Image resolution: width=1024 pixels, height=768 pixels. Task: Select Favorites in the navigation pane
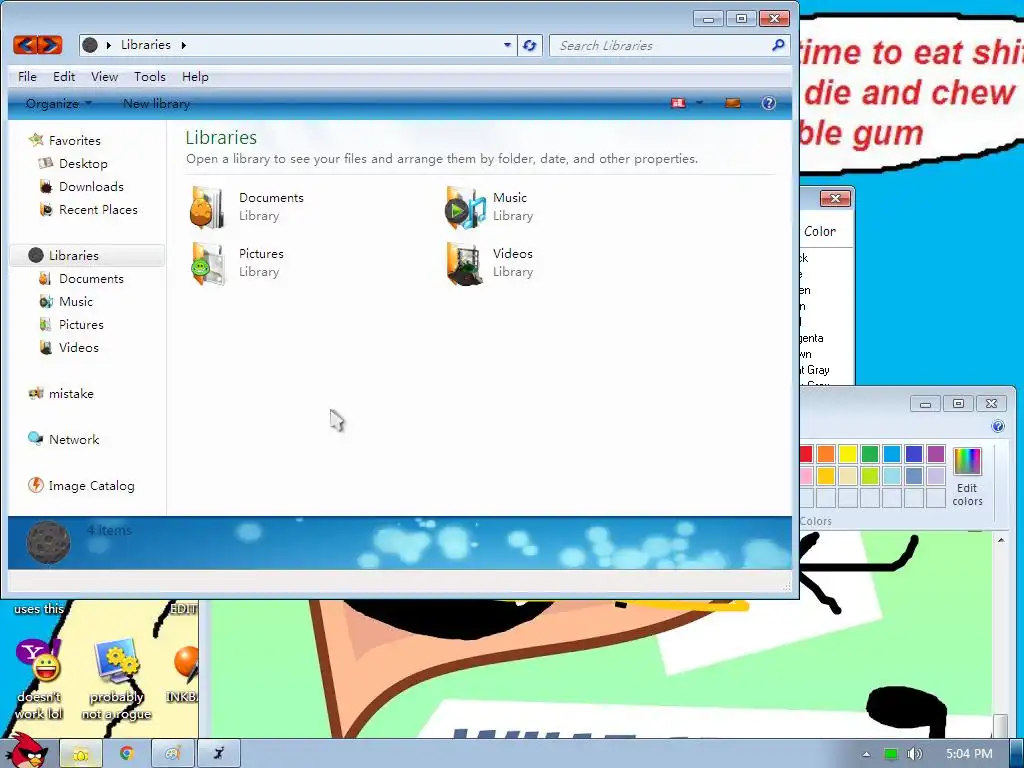point(74,140)
